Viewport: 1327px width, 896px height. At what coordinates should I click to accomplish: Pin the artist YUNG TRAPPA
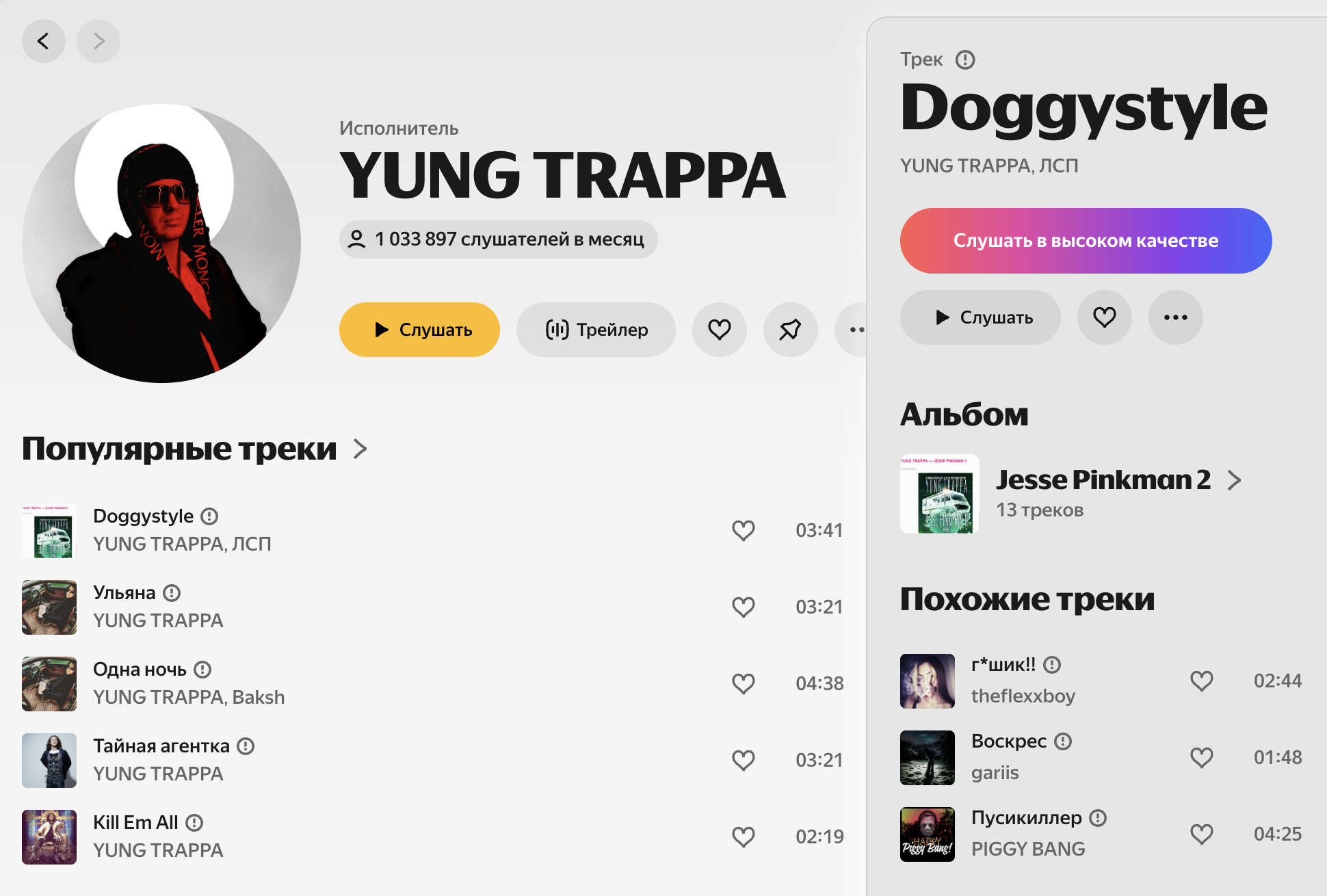[x=790, y=330]
